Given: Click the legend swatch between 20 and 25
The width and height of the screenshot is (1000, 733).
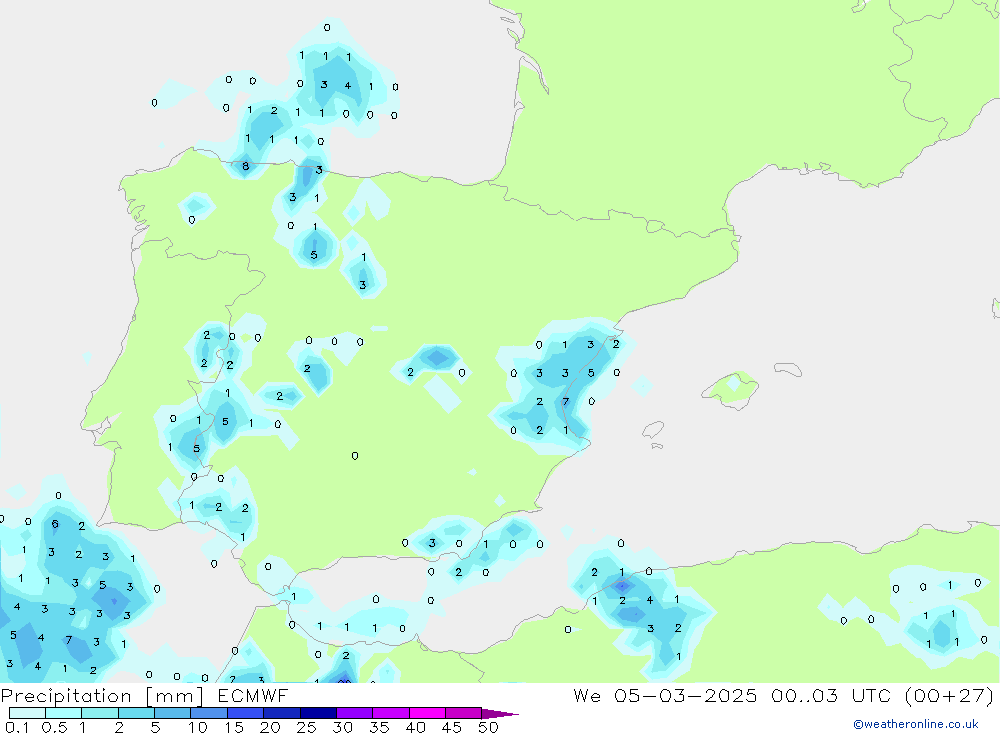Looking at the screenshot, I should pyautogui.click(x=282, y=713).
